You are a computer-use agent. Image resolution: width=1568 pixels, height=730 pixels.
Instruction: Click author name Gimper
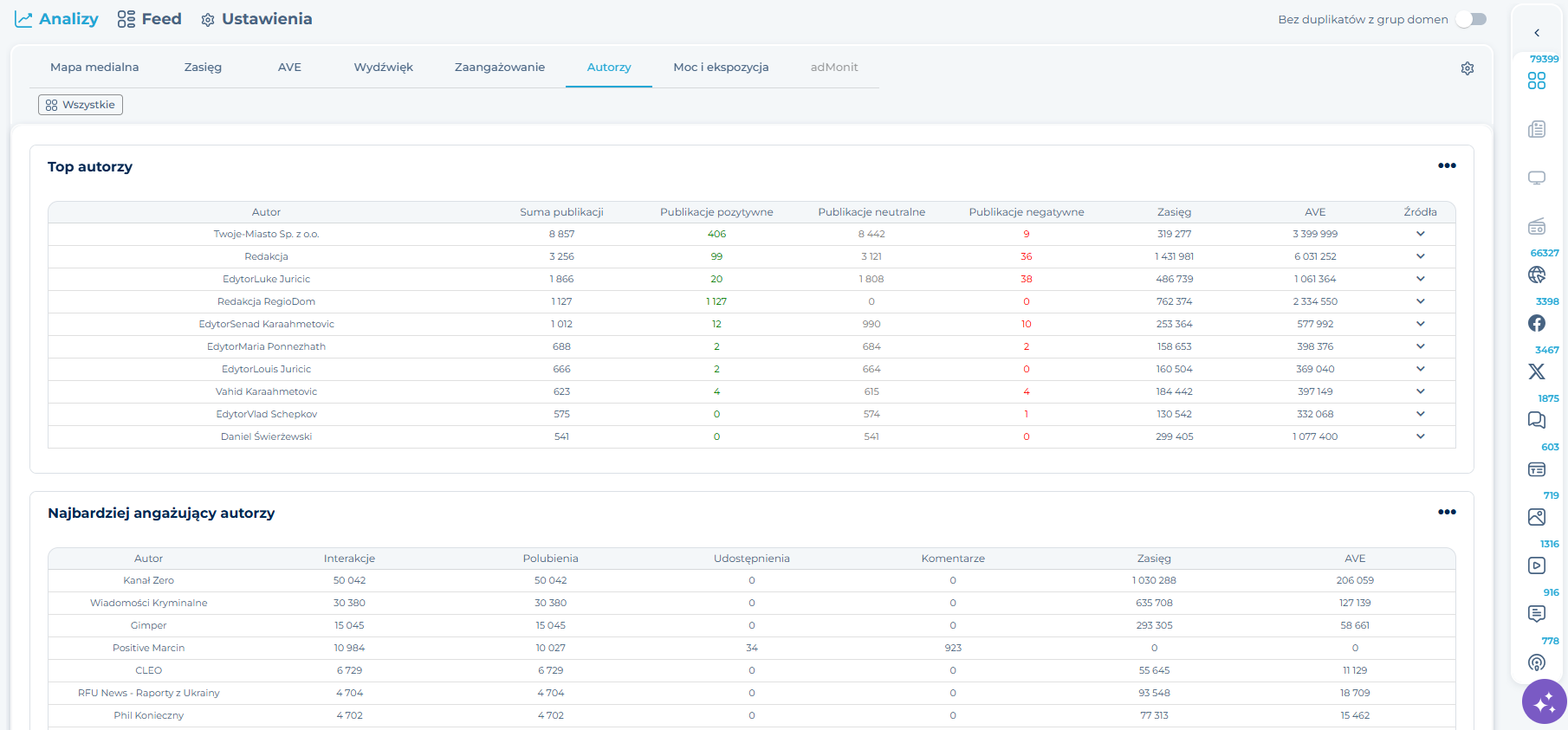(x=149, y=625)
